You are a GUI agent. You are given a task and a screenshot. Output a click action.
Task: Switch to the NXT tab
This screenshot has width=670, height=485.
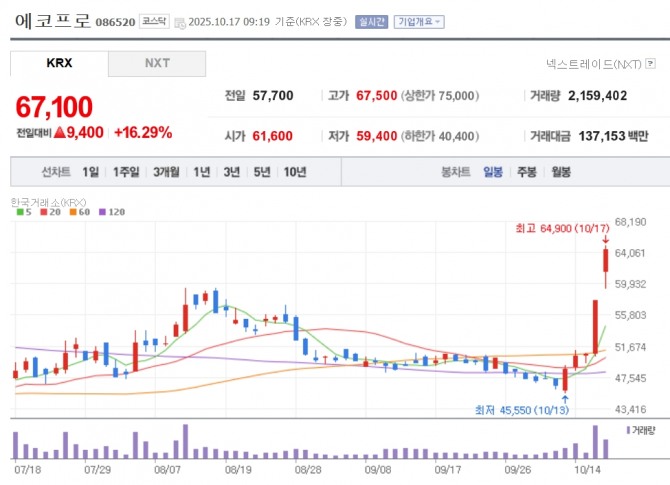pyautogui.click(x=157, y=63)
